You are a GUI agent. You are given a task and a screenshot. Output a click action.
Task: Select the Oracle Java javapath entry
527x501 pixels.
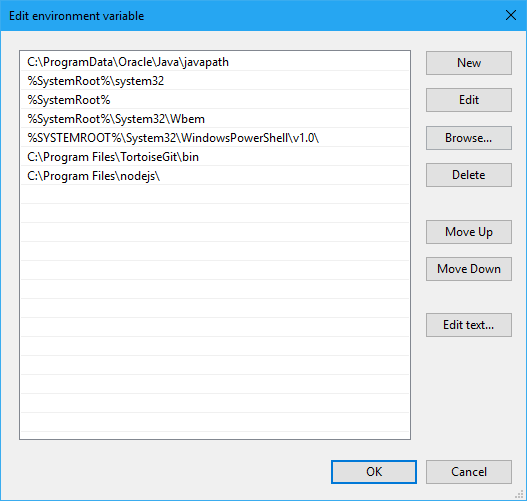[215, 62]
